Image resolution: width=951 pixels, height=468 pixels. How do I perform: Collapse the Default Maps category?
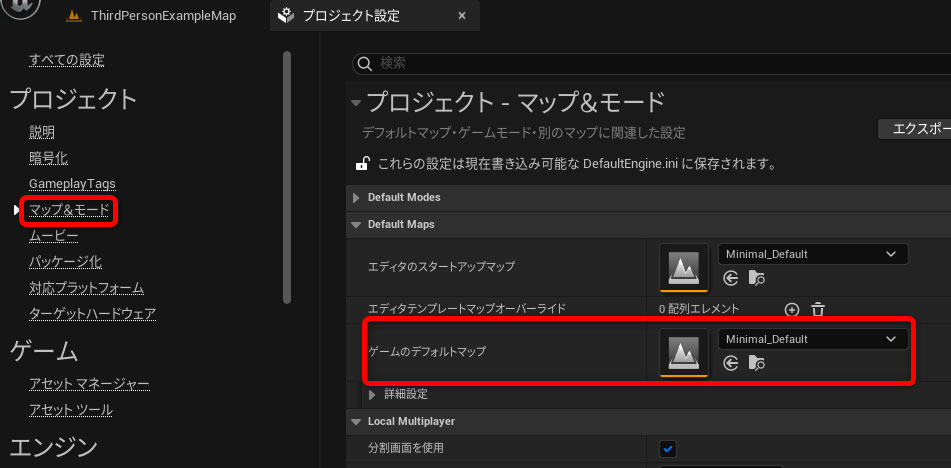point(356,224)
